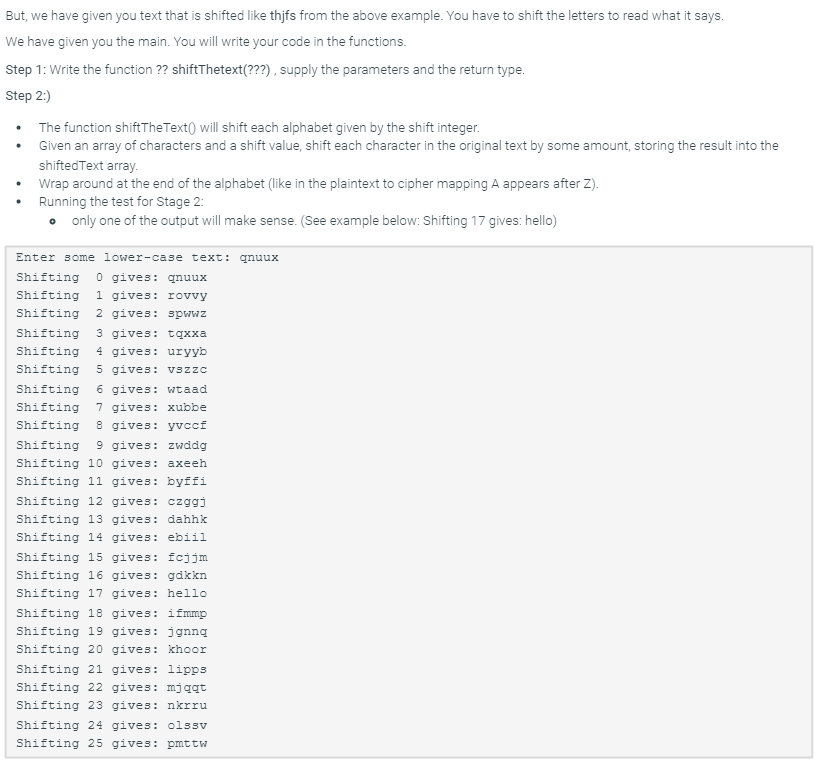Click the line Shifting 13 gives: dahhk
The height and width of the screenshot is (761, 823).
tap(111, 519)
